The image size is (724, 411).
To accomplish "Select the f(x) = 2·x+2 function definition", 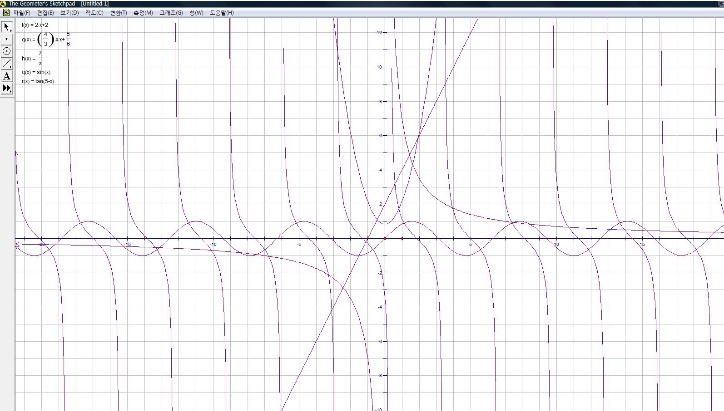I will [x=35, y=25].
